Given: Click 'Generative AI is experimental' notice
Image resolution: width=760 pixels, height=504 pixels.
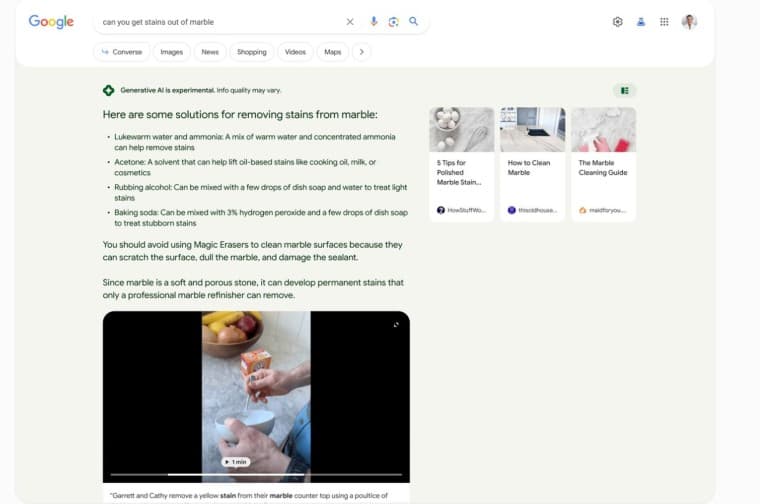Looking at the screenshot, I should pos(201,90).
